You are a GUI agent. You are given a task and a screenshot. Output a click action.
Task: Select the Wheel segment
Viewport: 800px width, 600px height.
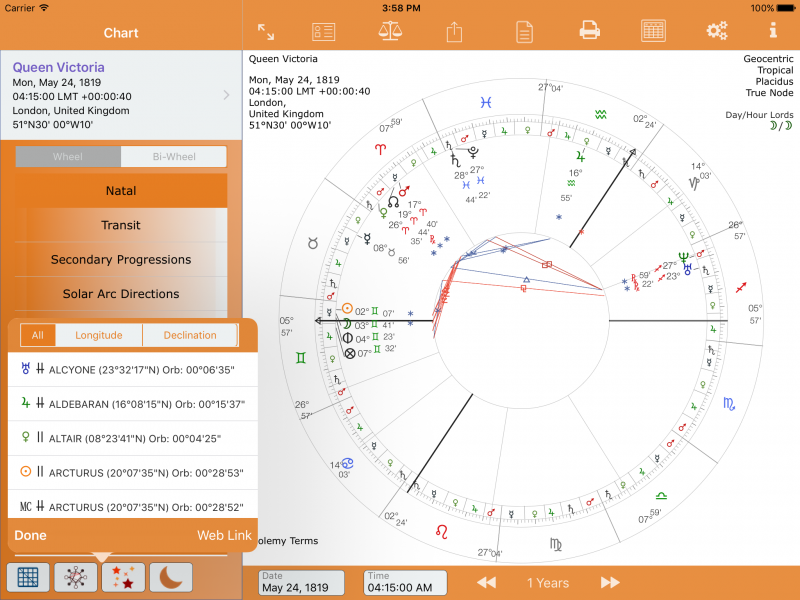[x=68, y=157]
